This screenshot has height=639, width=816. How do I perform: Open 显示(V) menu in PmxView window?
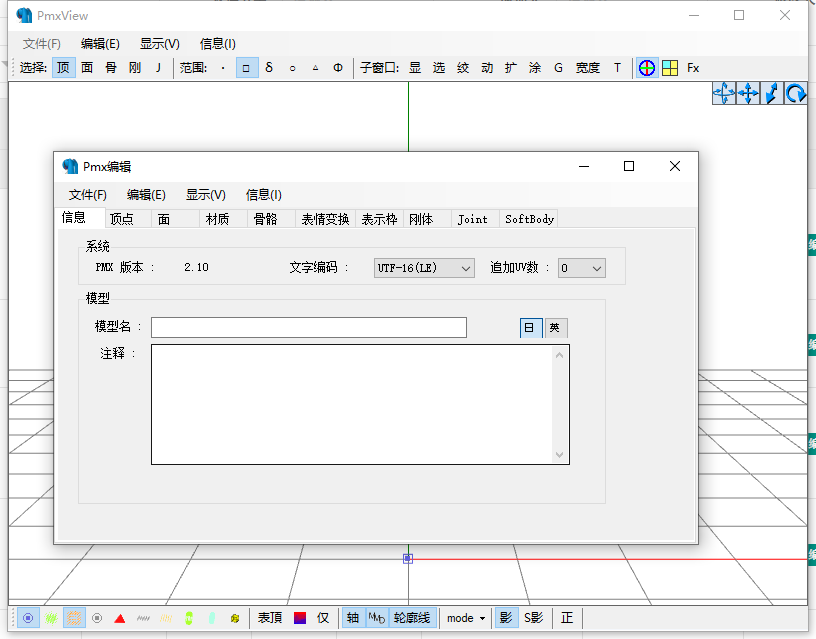pyautogui.click(x=160, y=44)
